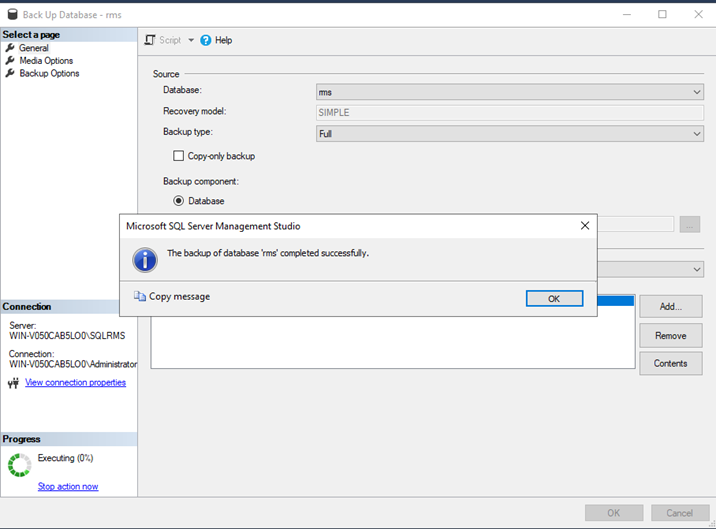This screenshot has width=716, height=529.
Task: Click the blue Help question-mark icon
Action: click(206, 40)
